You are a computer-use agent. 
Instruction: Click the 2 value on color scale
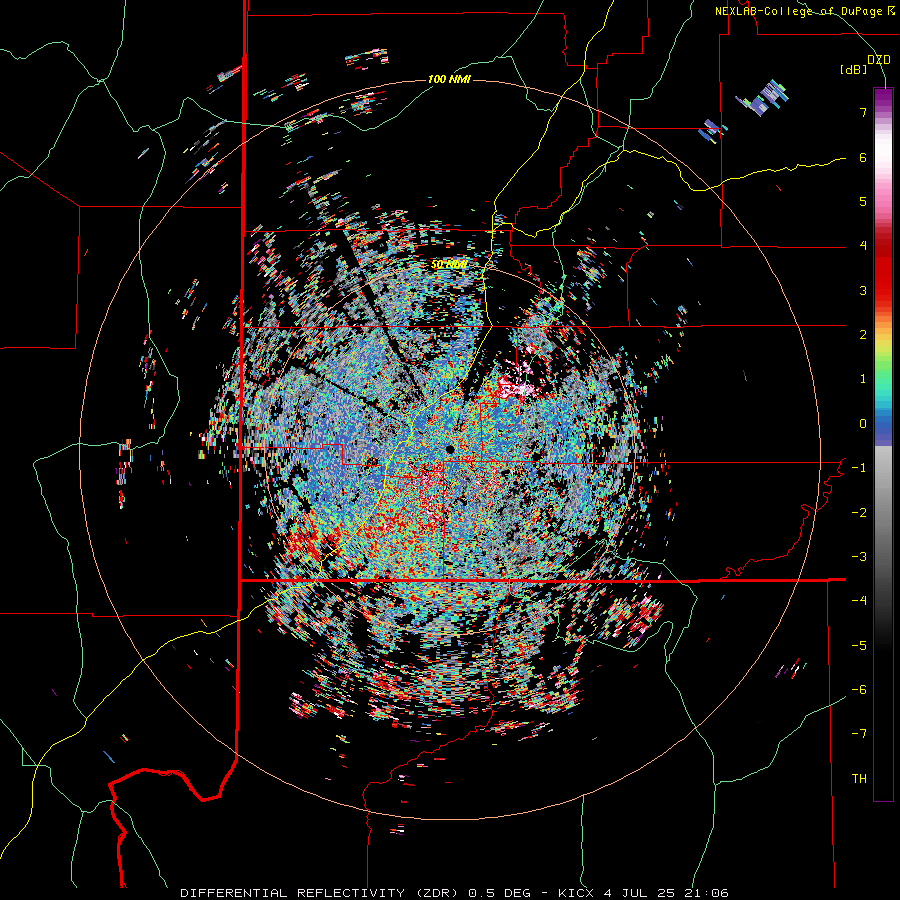tap(863, 335)
